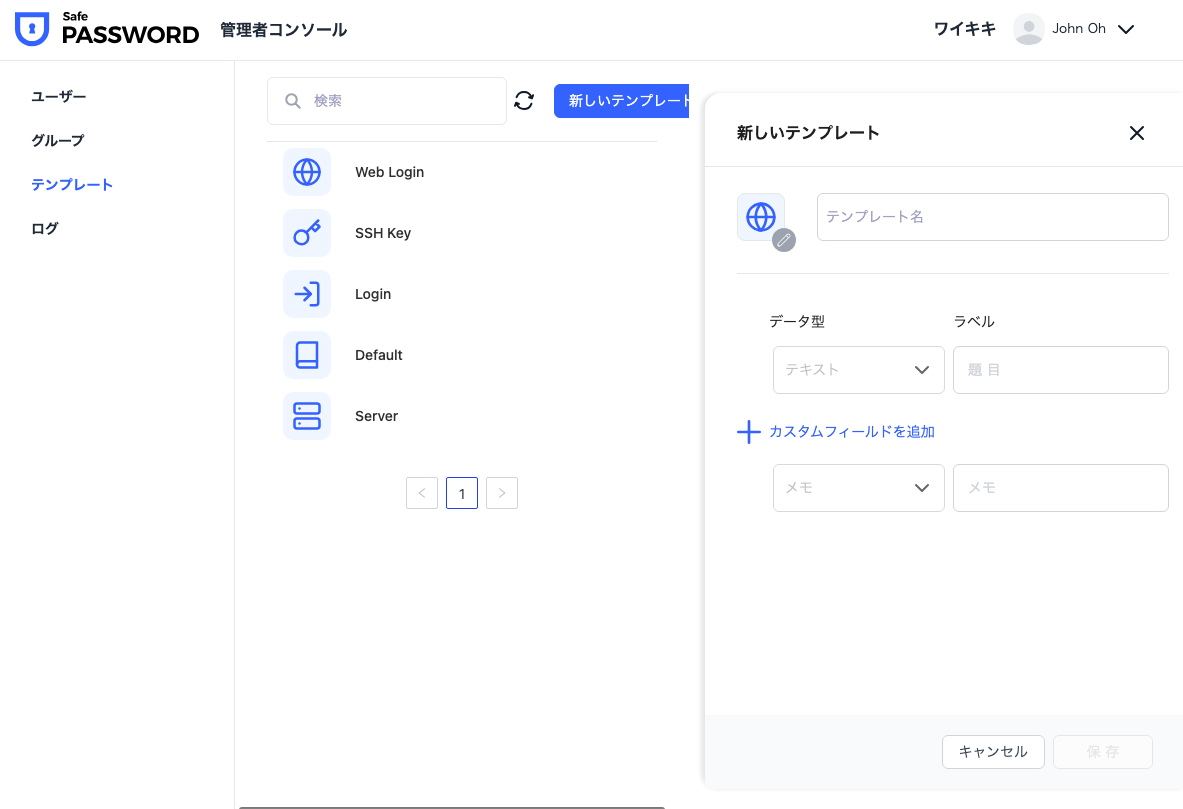Click the Safe Password logo
This screenshot has width=1183, height=809.
click(x=107, y=29)
